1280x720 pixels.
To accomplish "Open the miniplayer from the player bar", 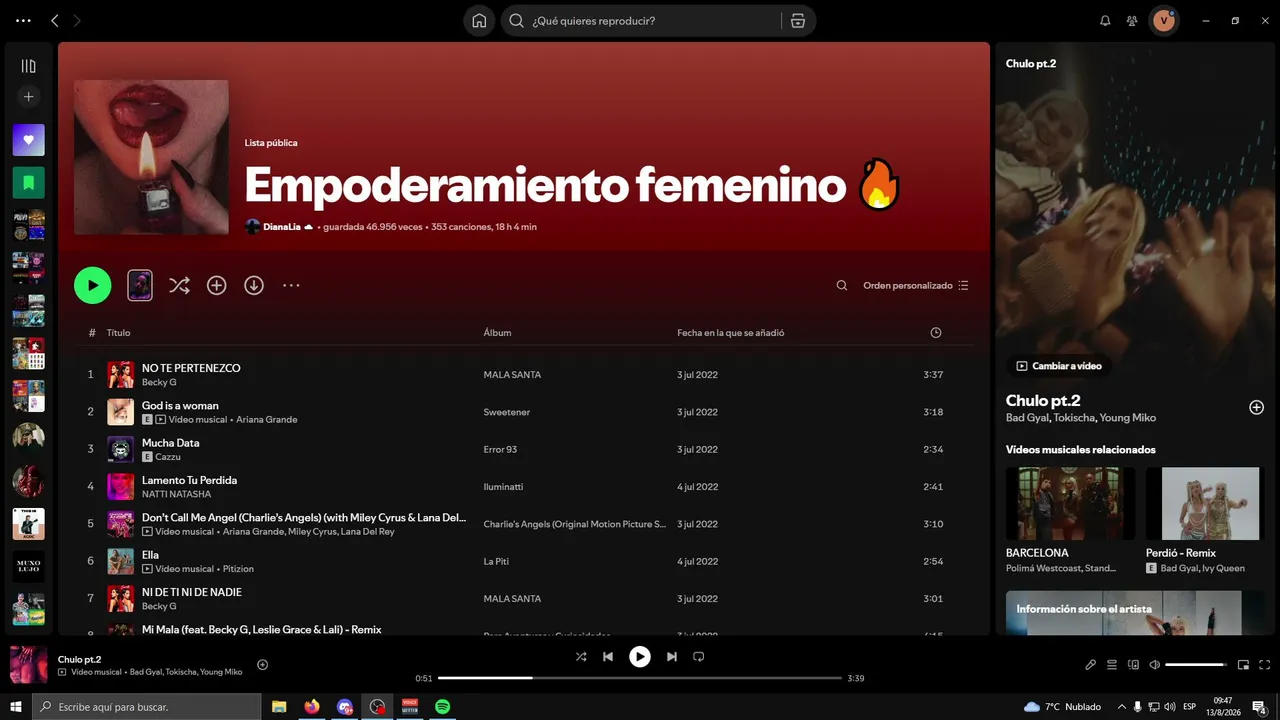I will point(1244,665).
